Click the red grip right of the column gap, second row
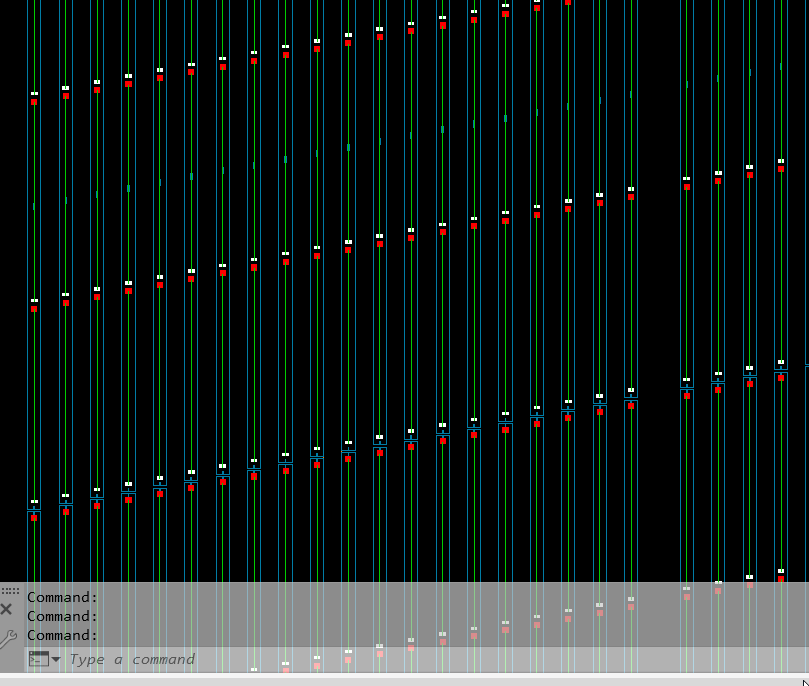 point(687,187)
